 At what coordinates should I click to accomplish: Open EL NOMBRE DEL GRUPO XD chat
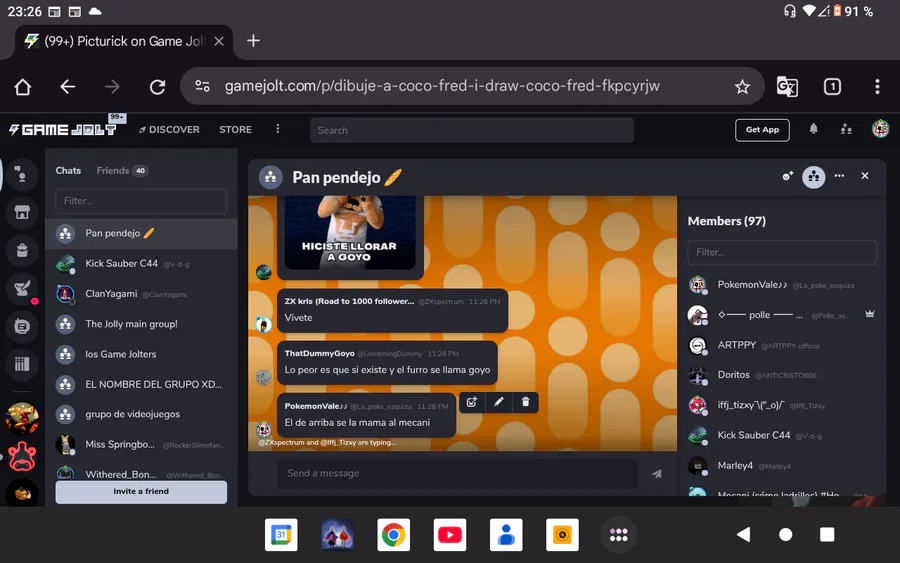pos(141,385)
